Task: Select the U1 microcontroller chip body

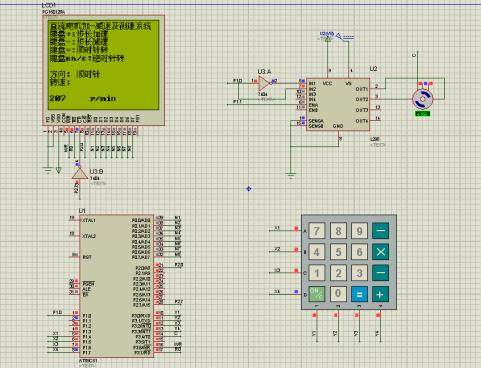Action: [x=116, y=286]
